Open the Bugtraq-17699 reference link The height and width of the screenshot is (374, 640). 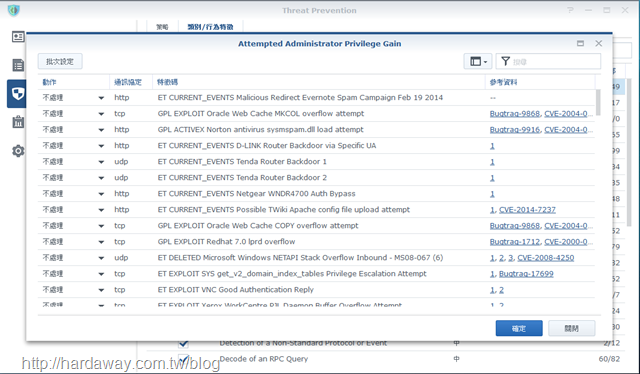tap(526, 274)
